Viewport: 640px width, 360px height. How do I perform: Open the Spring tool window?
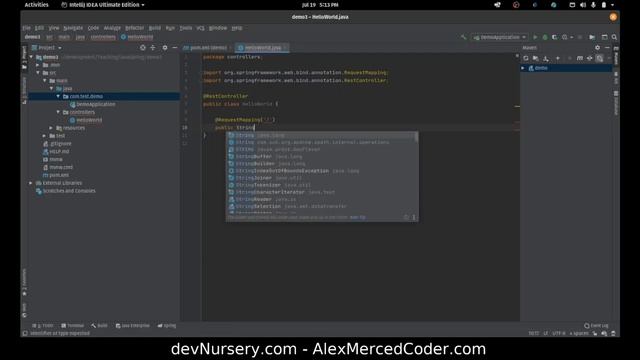click(x=167, y=326)
